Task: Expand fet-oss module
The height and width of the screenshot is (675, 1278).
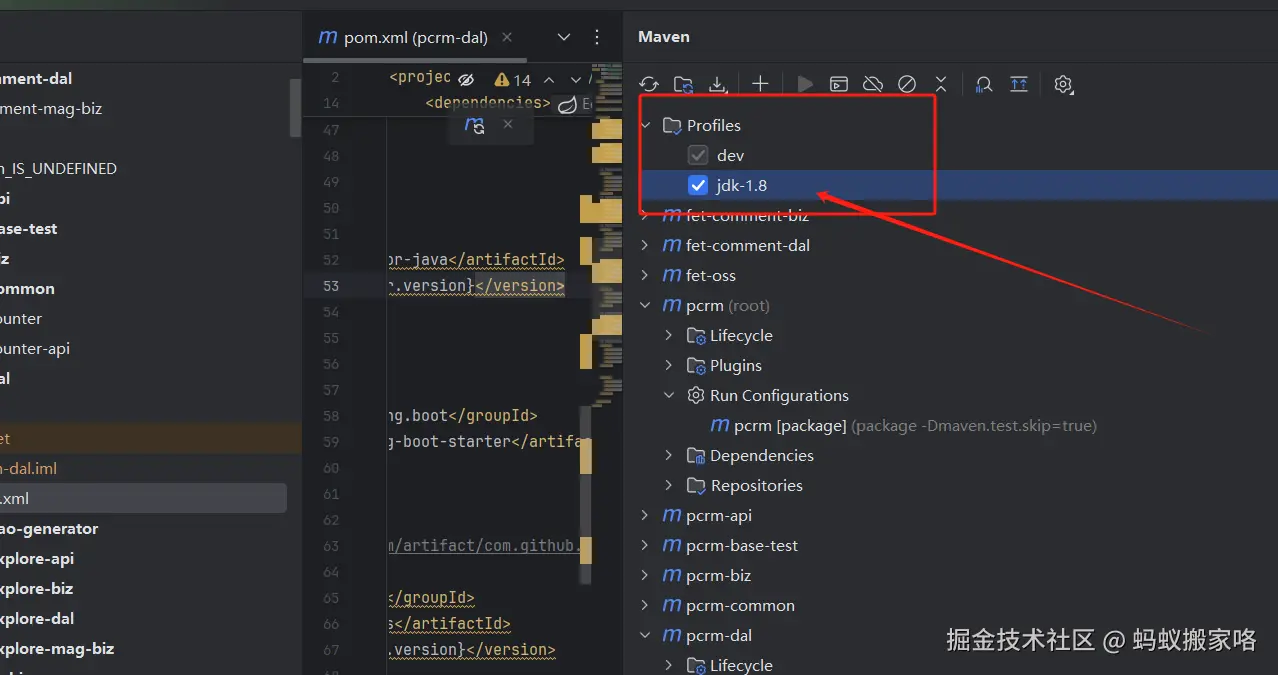Action: (646, 275)
